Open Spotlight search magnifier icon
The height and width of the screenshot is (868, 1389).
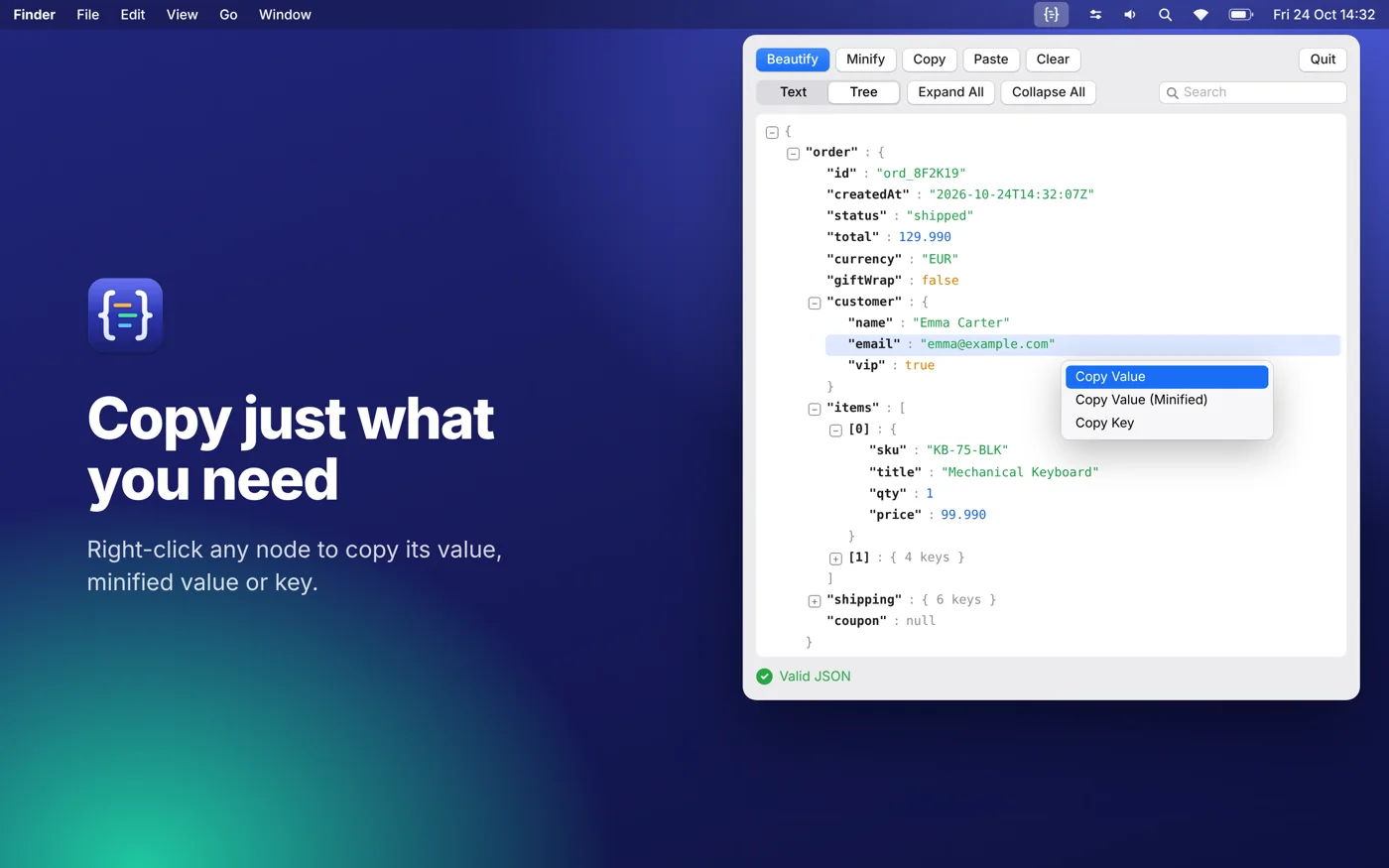click(x=1166, y=15)
